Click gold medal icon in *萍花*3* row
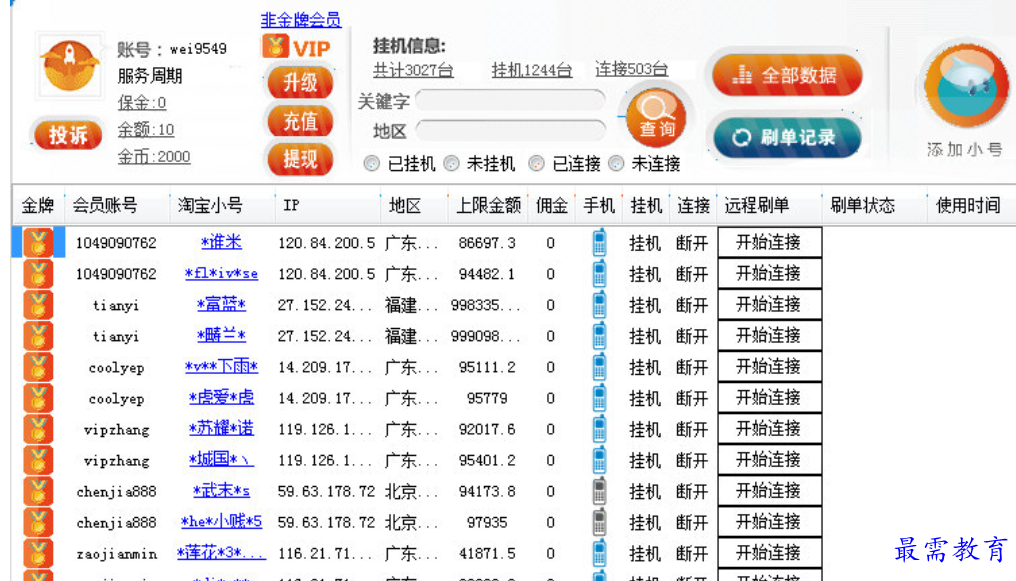Screen dimensions: 1016x581 click(x=38, y=554)
